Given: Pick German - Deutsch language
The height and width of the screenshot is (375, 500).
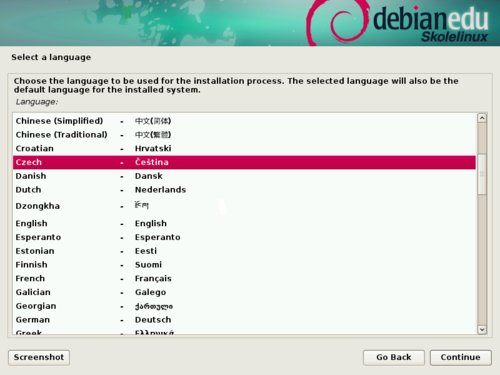Looking at the screenshot, I should point(244,320).
